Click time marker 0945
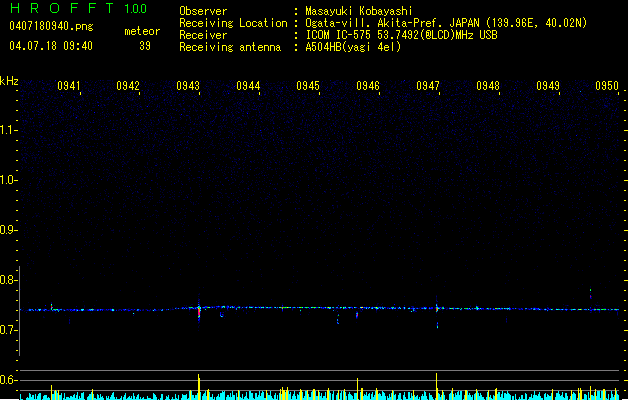This screenshot has width=629, height=400. tap(308, 86)
